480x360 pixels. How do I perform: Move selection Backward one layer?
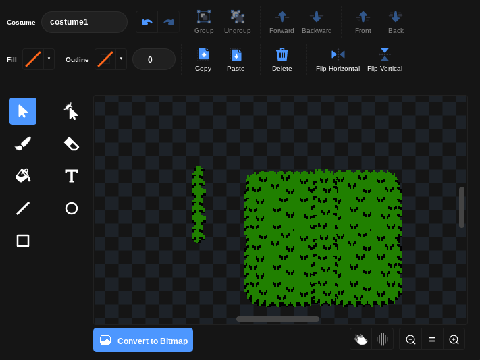tap(316, 22)
